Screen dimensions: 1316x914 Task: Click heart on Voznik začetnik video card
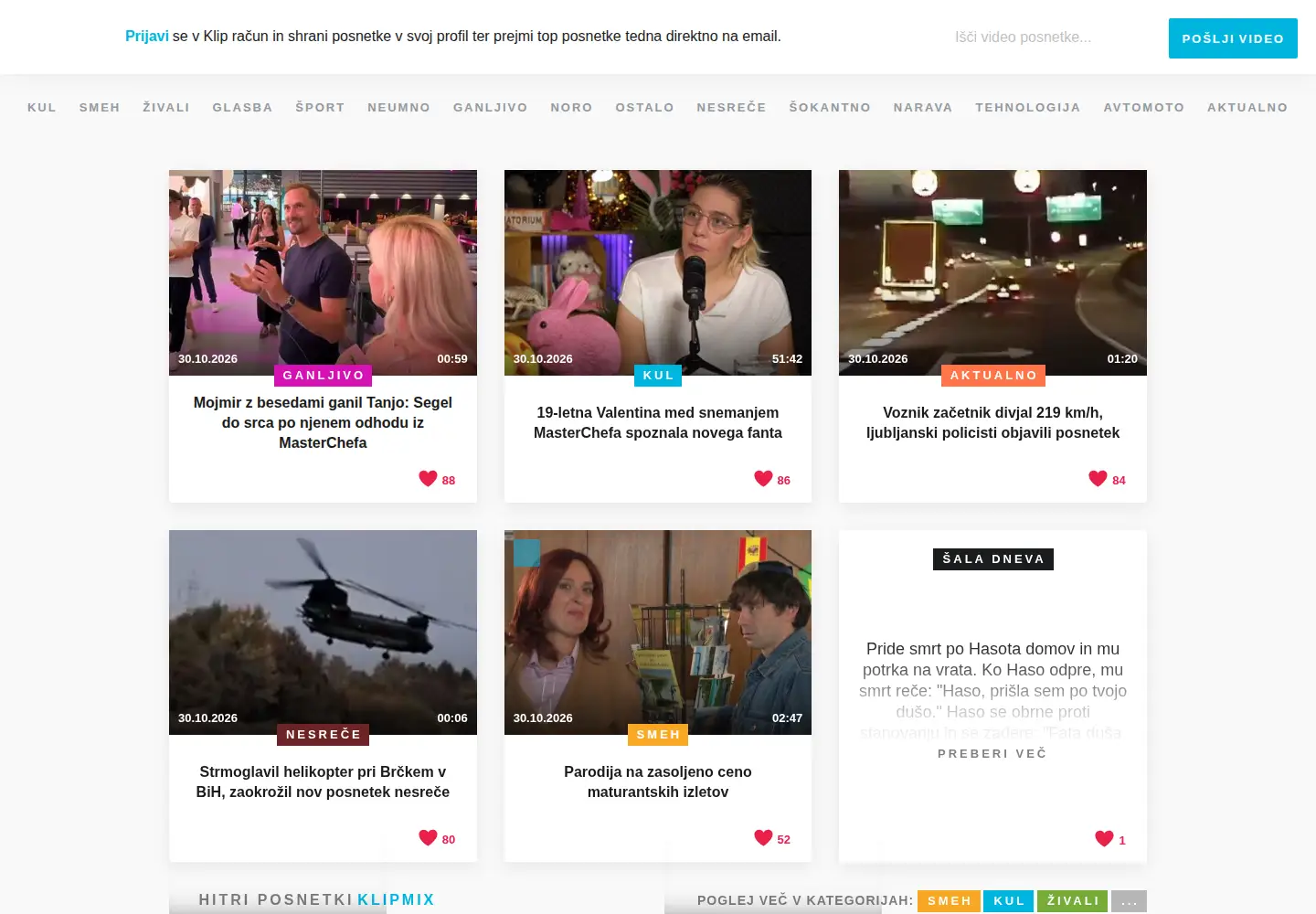(1098, 478)
